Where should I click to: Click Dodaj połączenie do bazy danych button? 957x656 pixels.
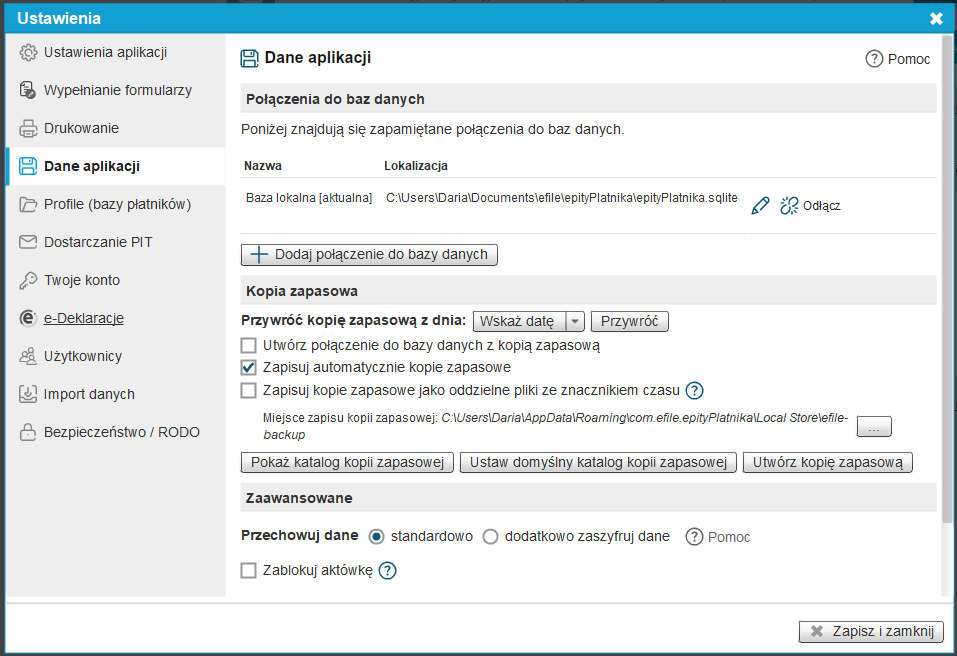(369, 254)
